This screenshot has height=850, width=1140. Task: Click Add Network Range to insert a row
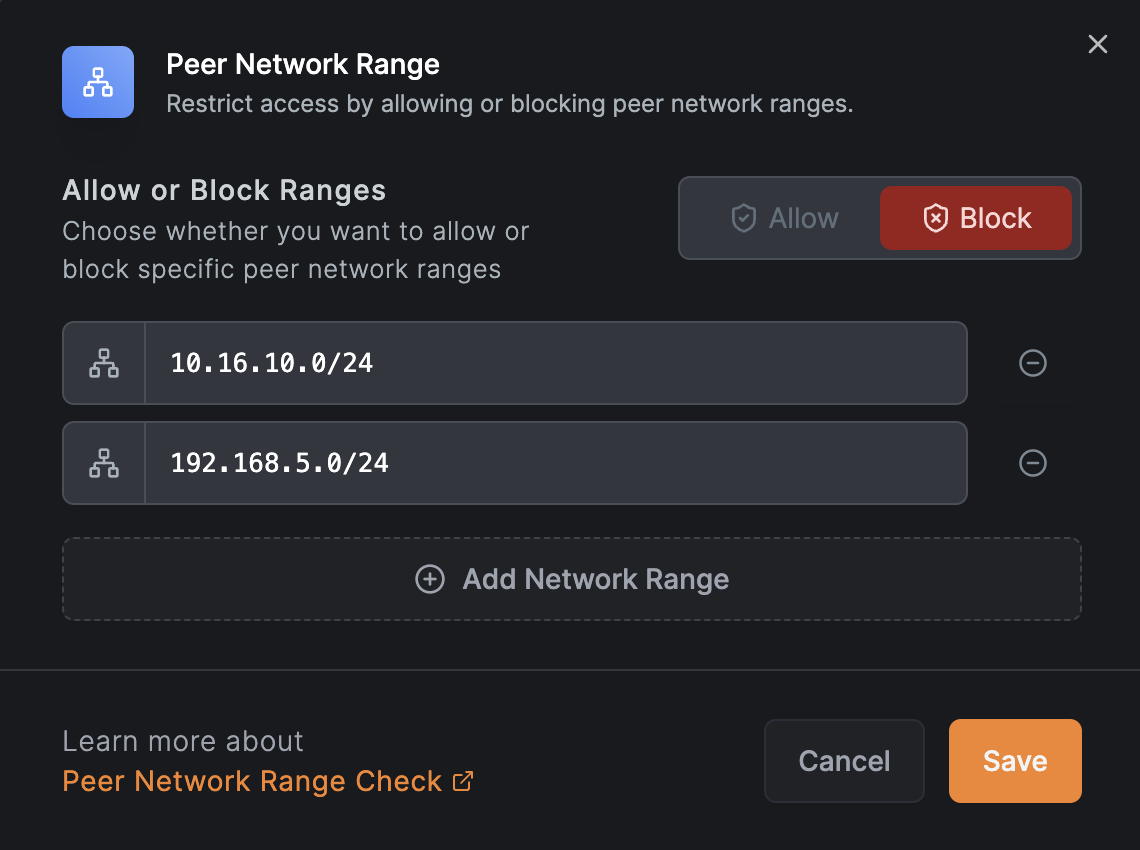[571, 579]
